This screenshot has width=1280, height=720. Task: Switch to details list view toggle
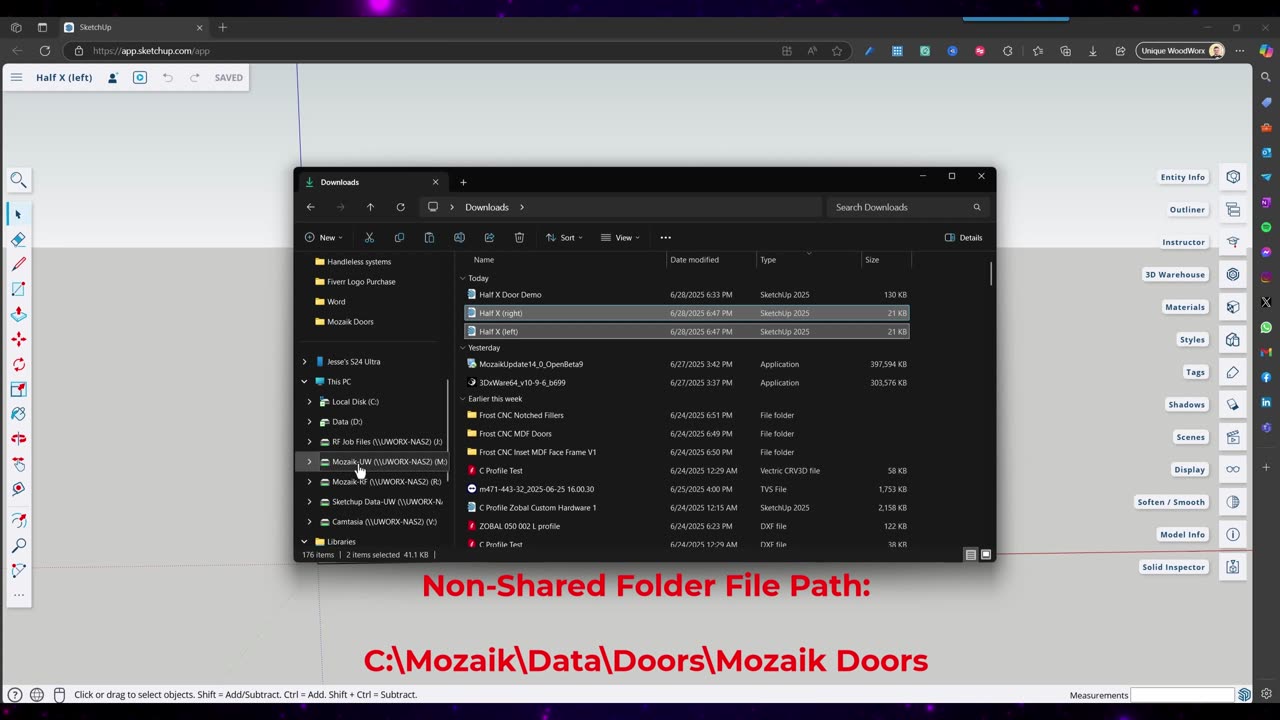(x=970, y=554)
